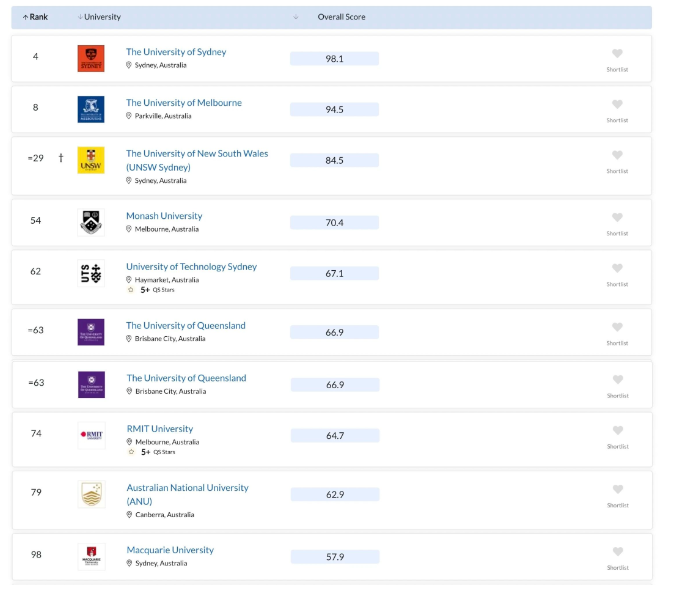This screenshot has width=698, height=604.
Task: Click the 98.1 overall score bar
Action: (334, 58)
